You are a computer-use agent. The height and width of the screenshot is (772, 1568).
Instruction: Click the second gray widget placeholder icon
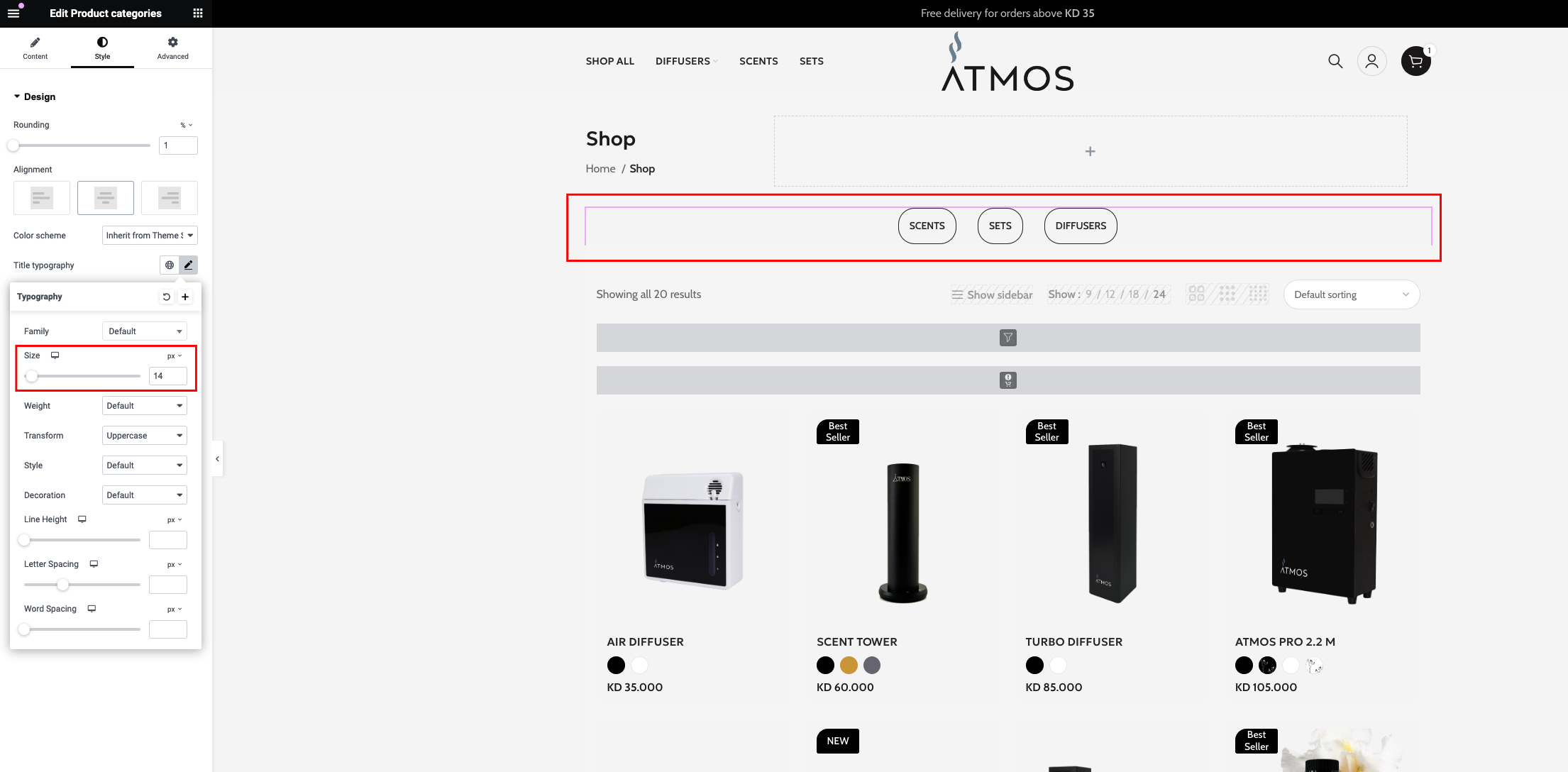point(1008,380)
